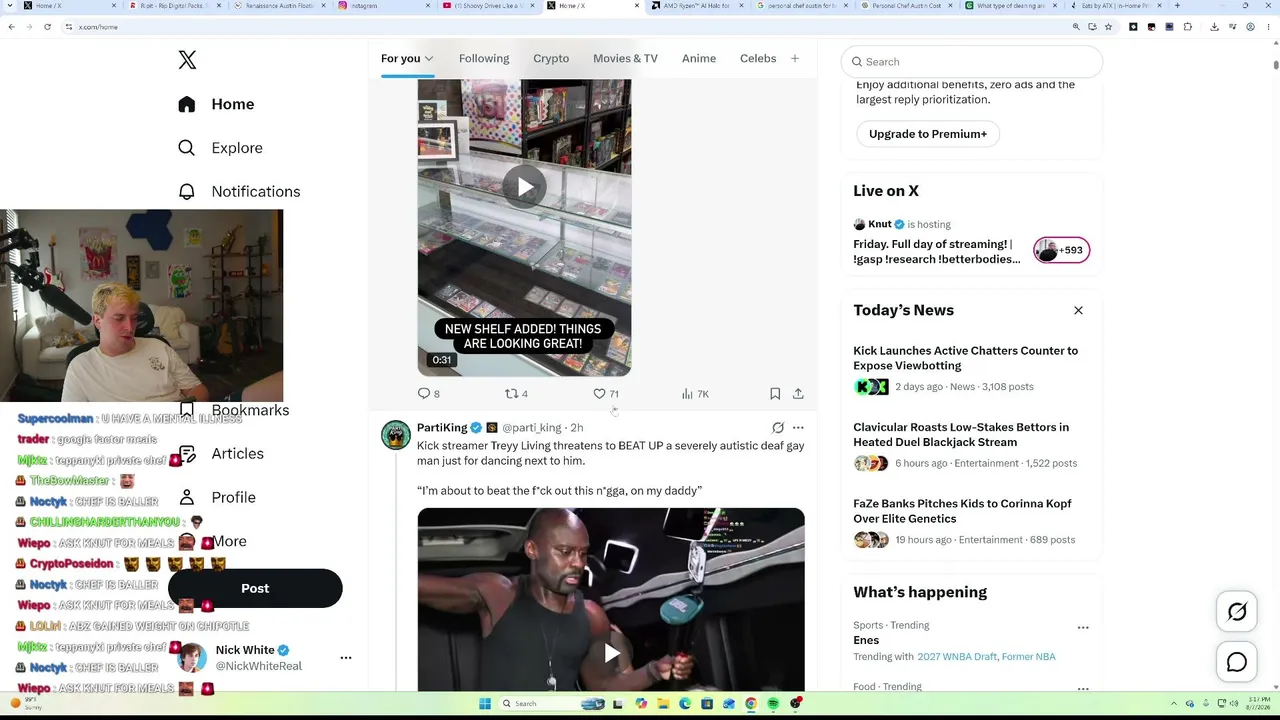Bookmark this page with star icon
Image resolution: width=1280 pixels, height=720 pixels.
coord(1108,27)
